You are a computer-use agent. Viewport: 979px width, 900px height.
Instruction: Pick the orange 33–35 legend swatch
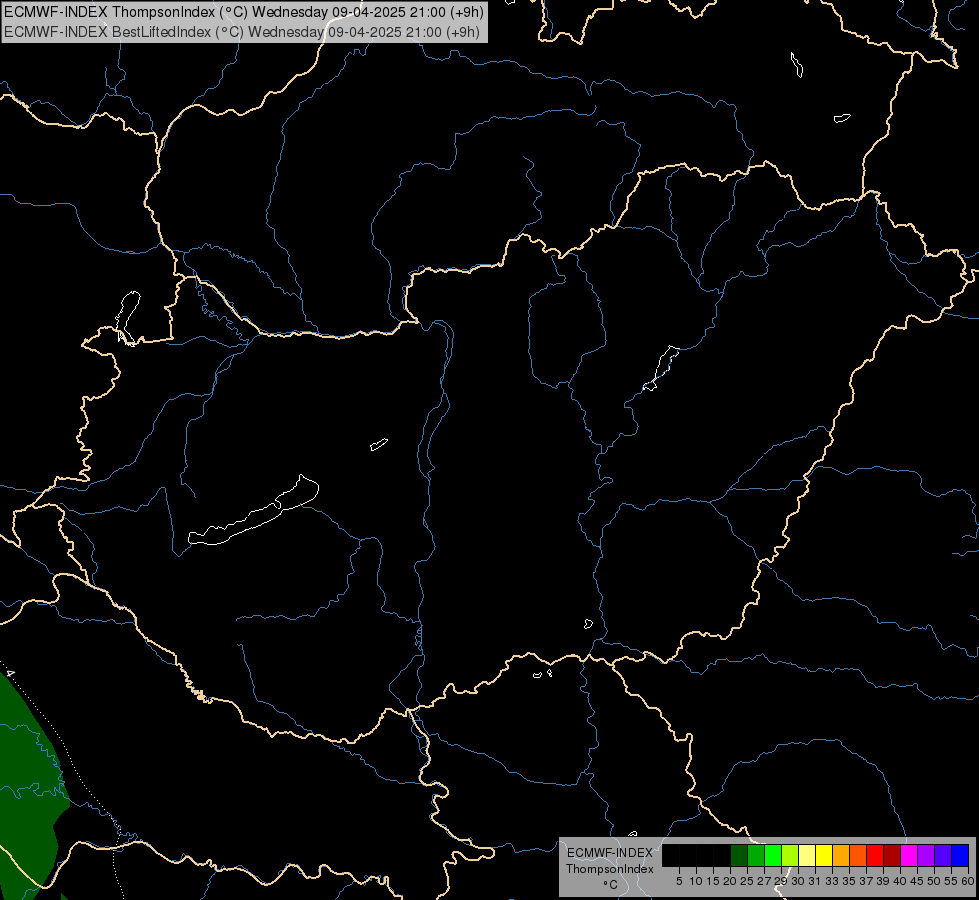(x=841, y=855)
